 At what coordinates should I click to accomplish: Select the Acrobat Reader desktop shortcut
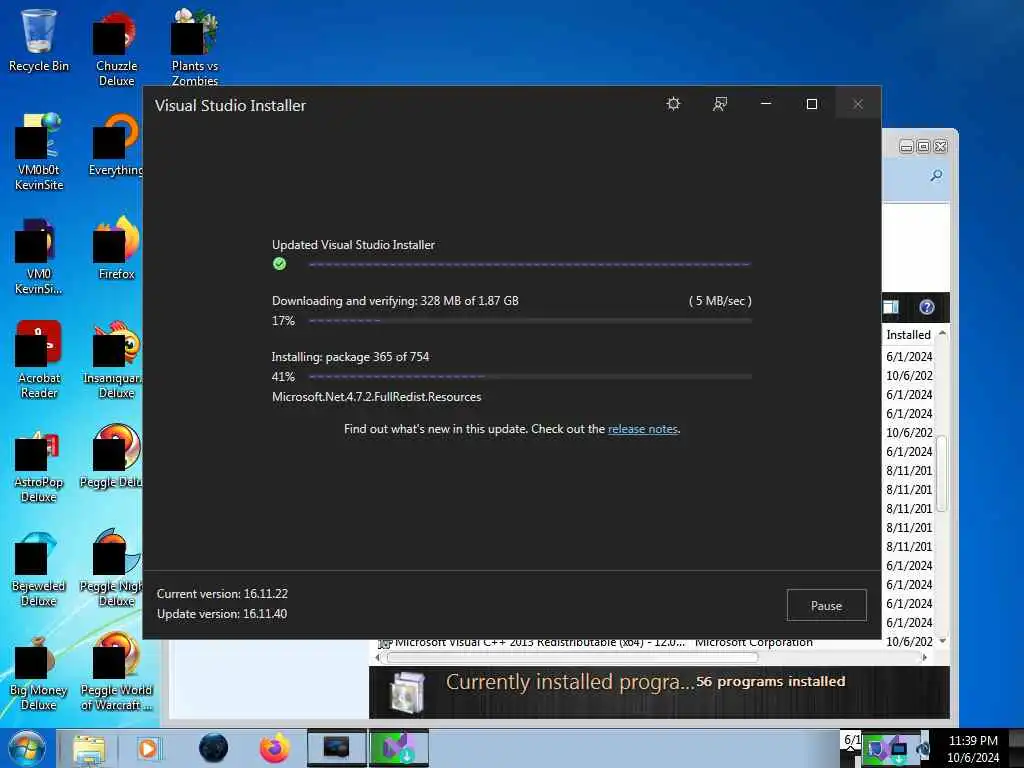point(39,359)
